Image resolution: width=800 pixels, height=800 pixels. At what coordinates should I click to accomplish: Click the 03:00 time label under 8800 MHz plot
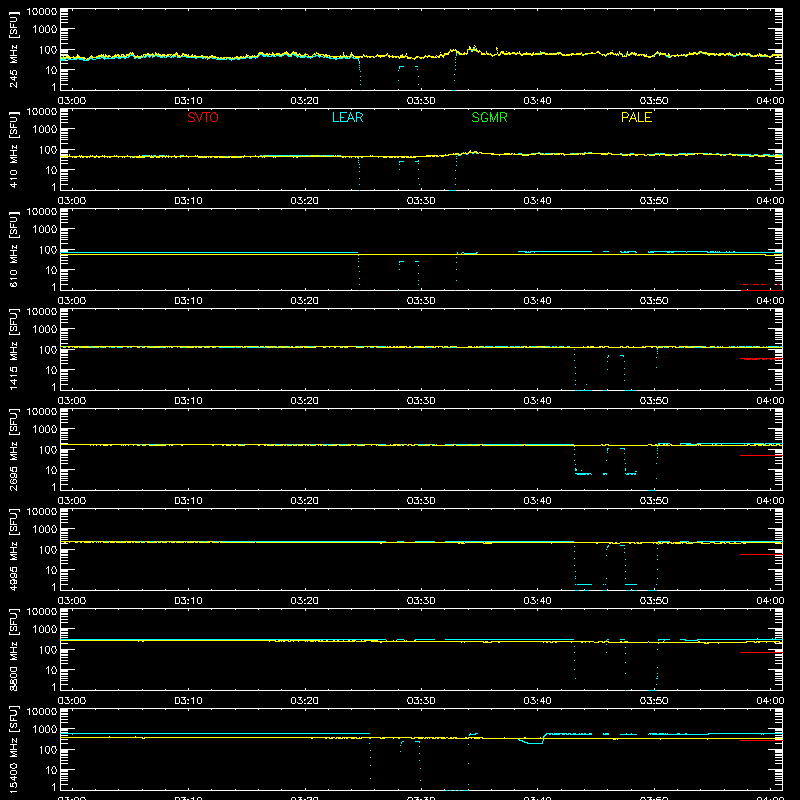(x=72, y=701)
